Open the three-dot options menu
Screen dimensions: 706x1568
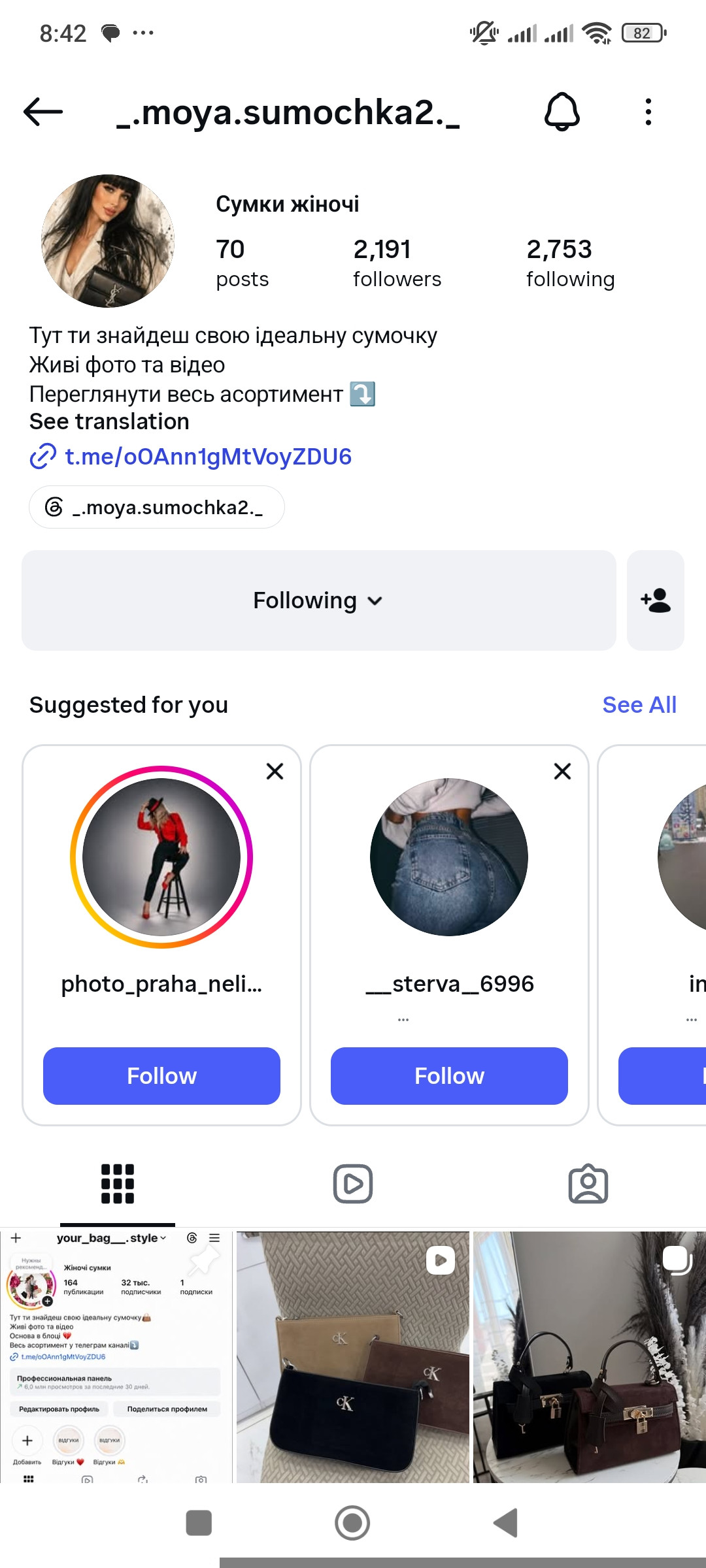click(648, 112)
